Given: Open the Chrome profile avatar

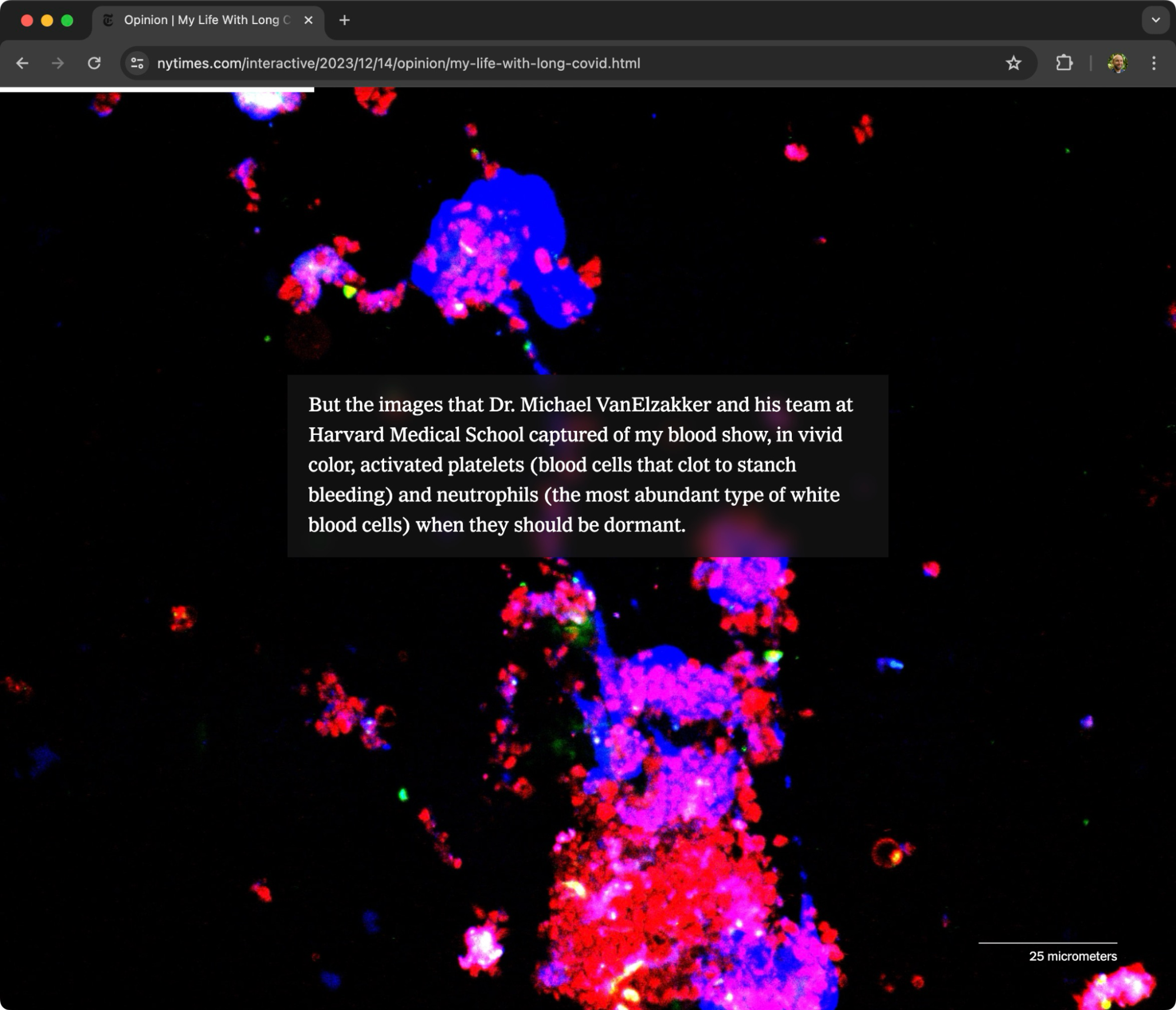Looking at the screenshot, I should (x=1117, y=63).
